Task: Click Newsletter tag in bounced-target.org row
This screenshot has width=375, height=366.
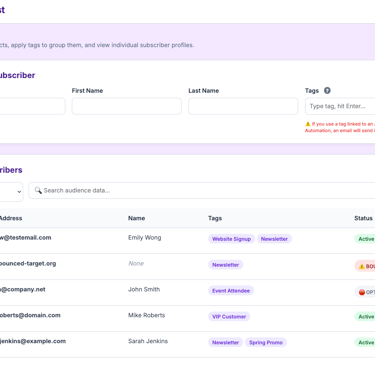Action: point(226,265)
